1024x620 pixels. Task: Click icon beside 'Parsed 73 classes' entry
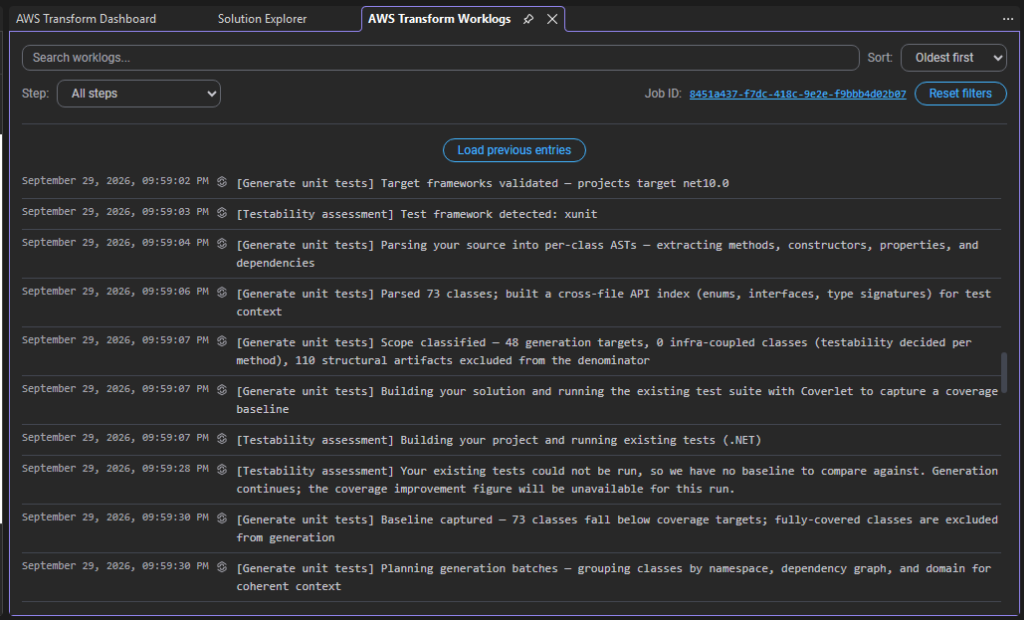pyautogui.click(x=222, y=292)
